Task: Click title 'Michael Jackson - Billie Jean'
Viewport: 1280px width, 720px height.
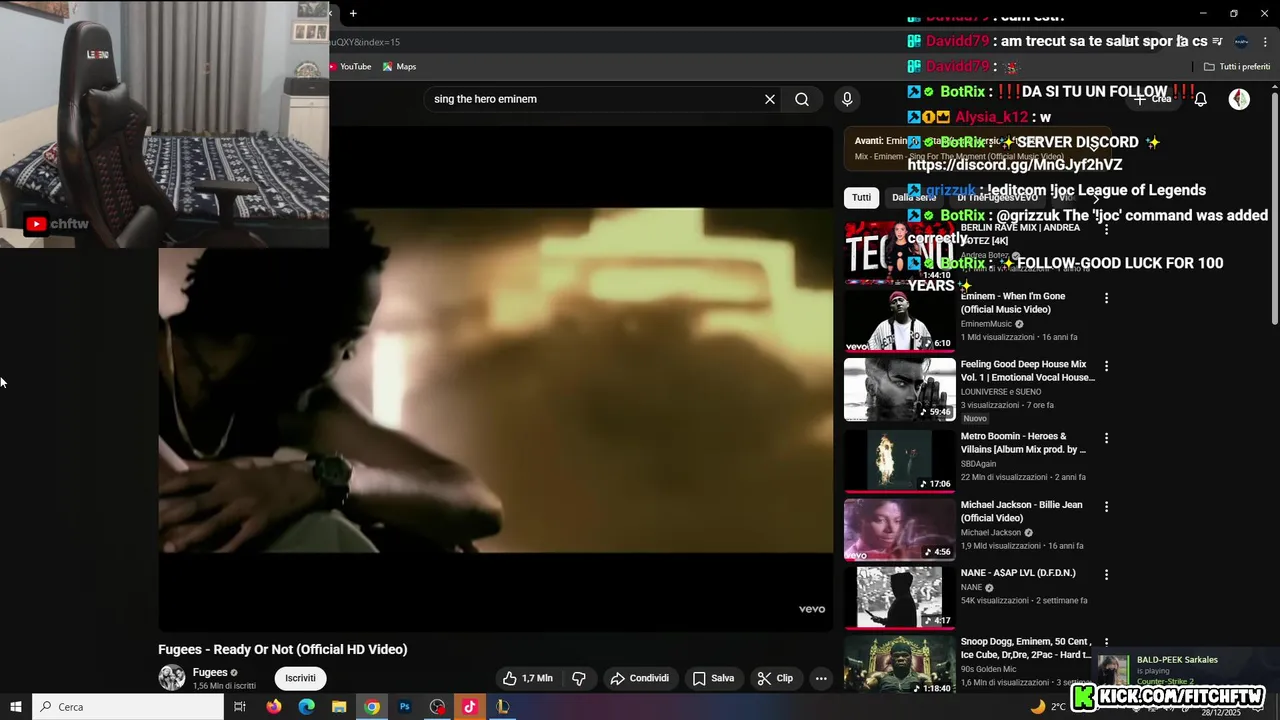Action: point(1021,511)
